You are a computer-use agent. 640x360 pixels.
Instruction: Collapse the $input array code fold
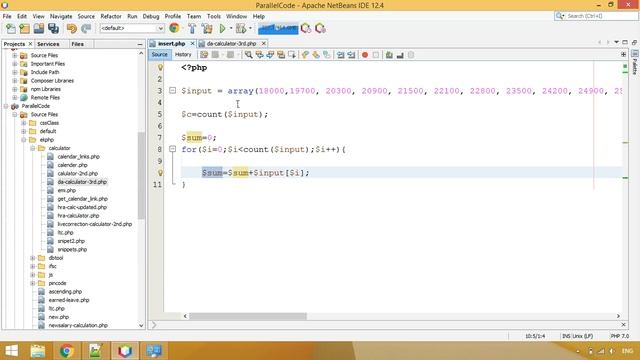173,91
